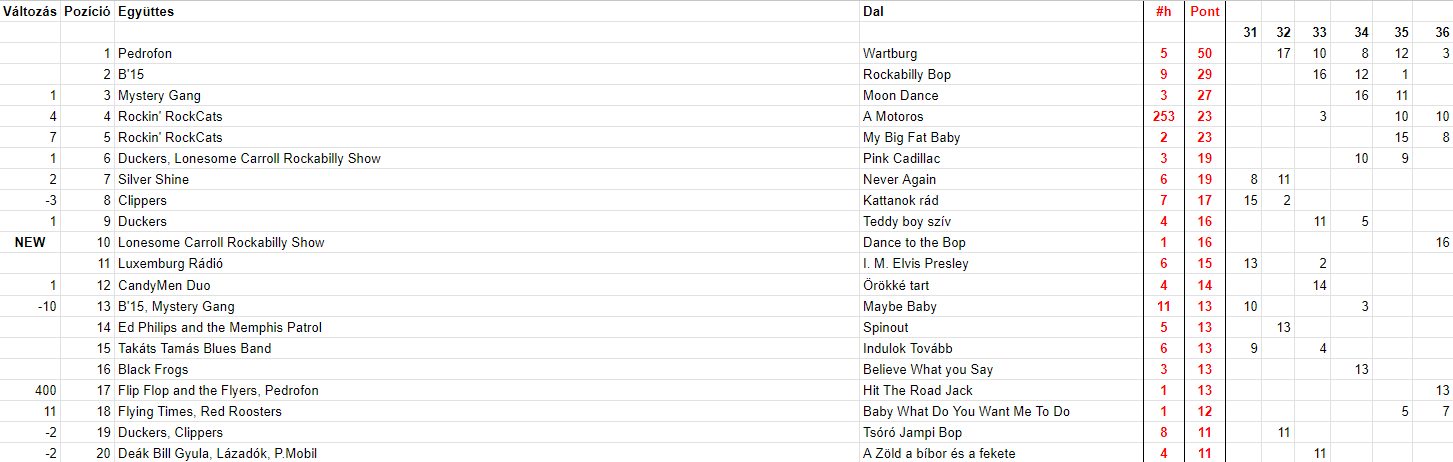Screen dimensions: 1453x462
Task: Select the red Pont header cell
Action: click(x=1205, y=11)
